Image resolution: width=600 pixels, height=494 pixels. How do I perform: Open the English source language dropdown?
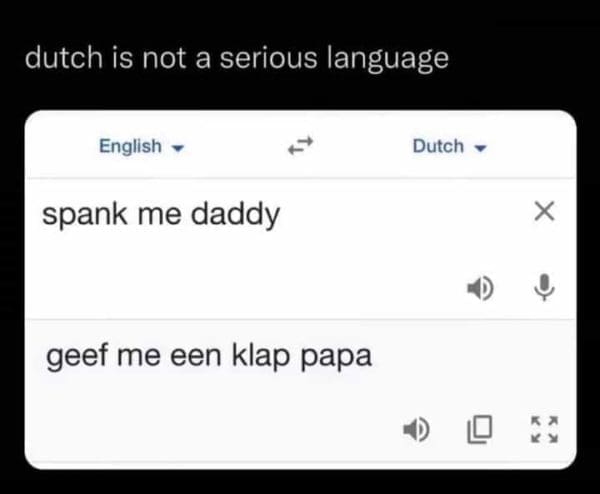coord(139,147)
